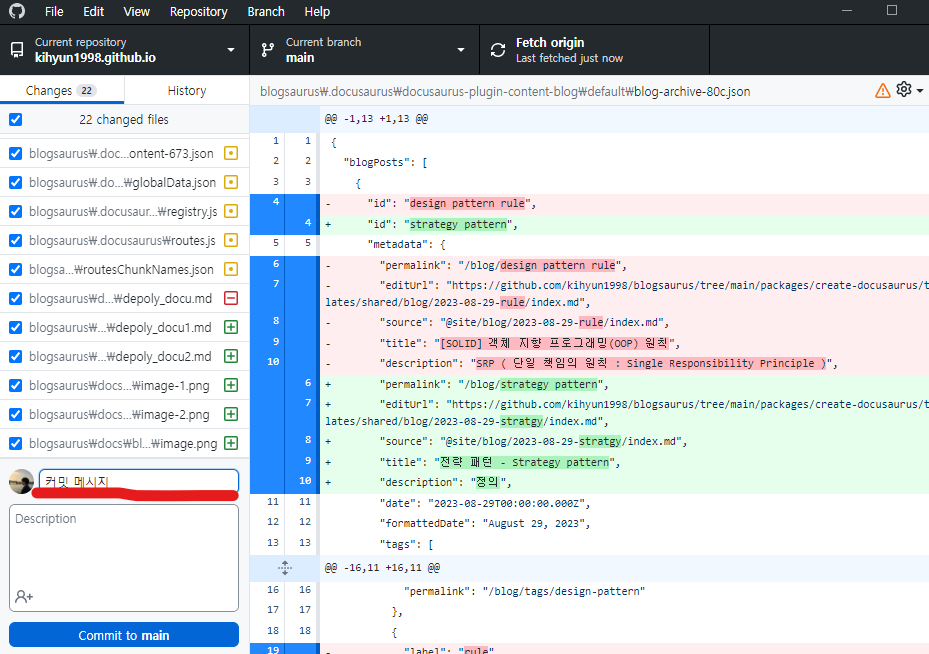Uncheck the image-1.png file checkbox
Viewport: 929px width, 654px height.
pyautogui.click(x=15, y=386)
